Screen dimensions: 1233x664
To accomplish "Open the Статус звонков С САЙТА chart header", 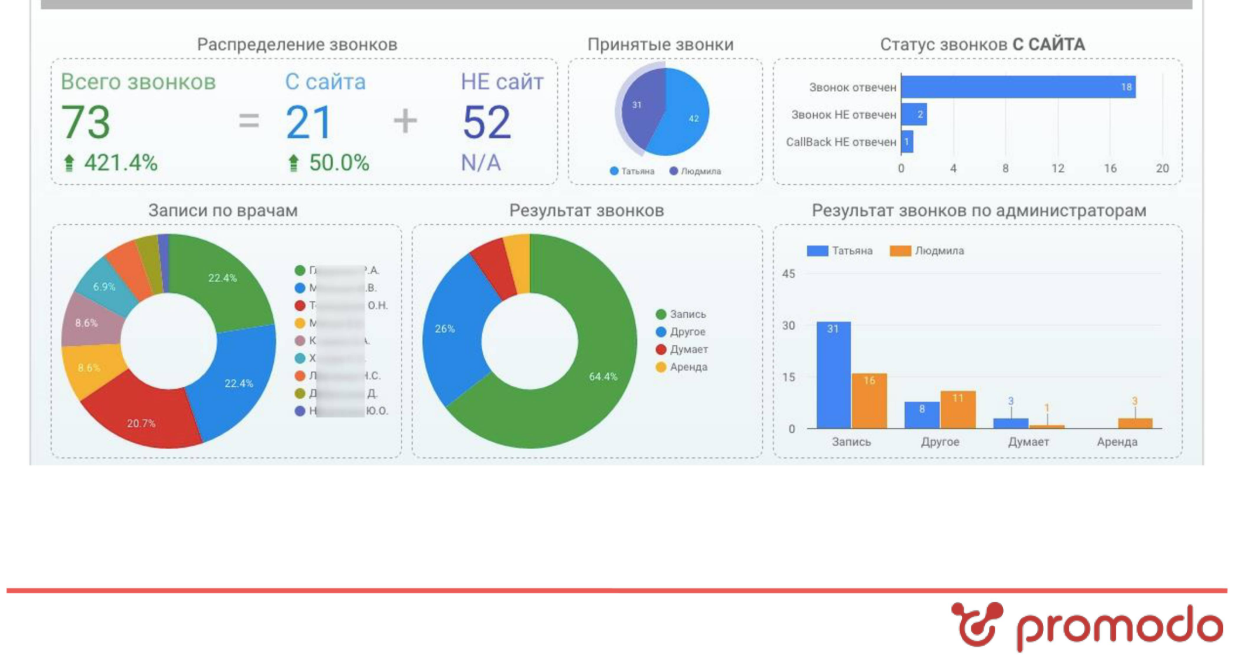I will (x=984, y=44).
